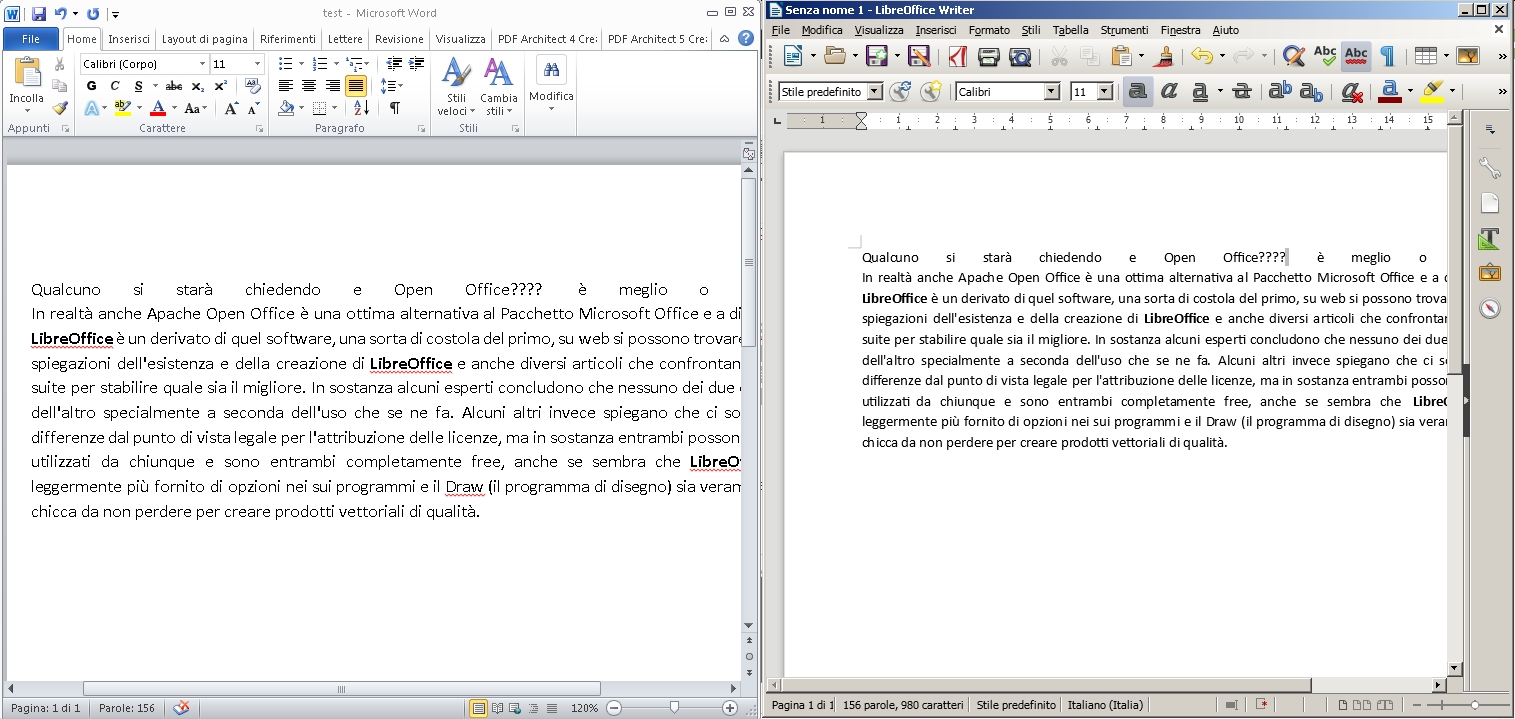The height and width of the screenshot is (719, 1515).
Task: Apply superscript formatting in Word ribbon
Action: click(220, 86)
